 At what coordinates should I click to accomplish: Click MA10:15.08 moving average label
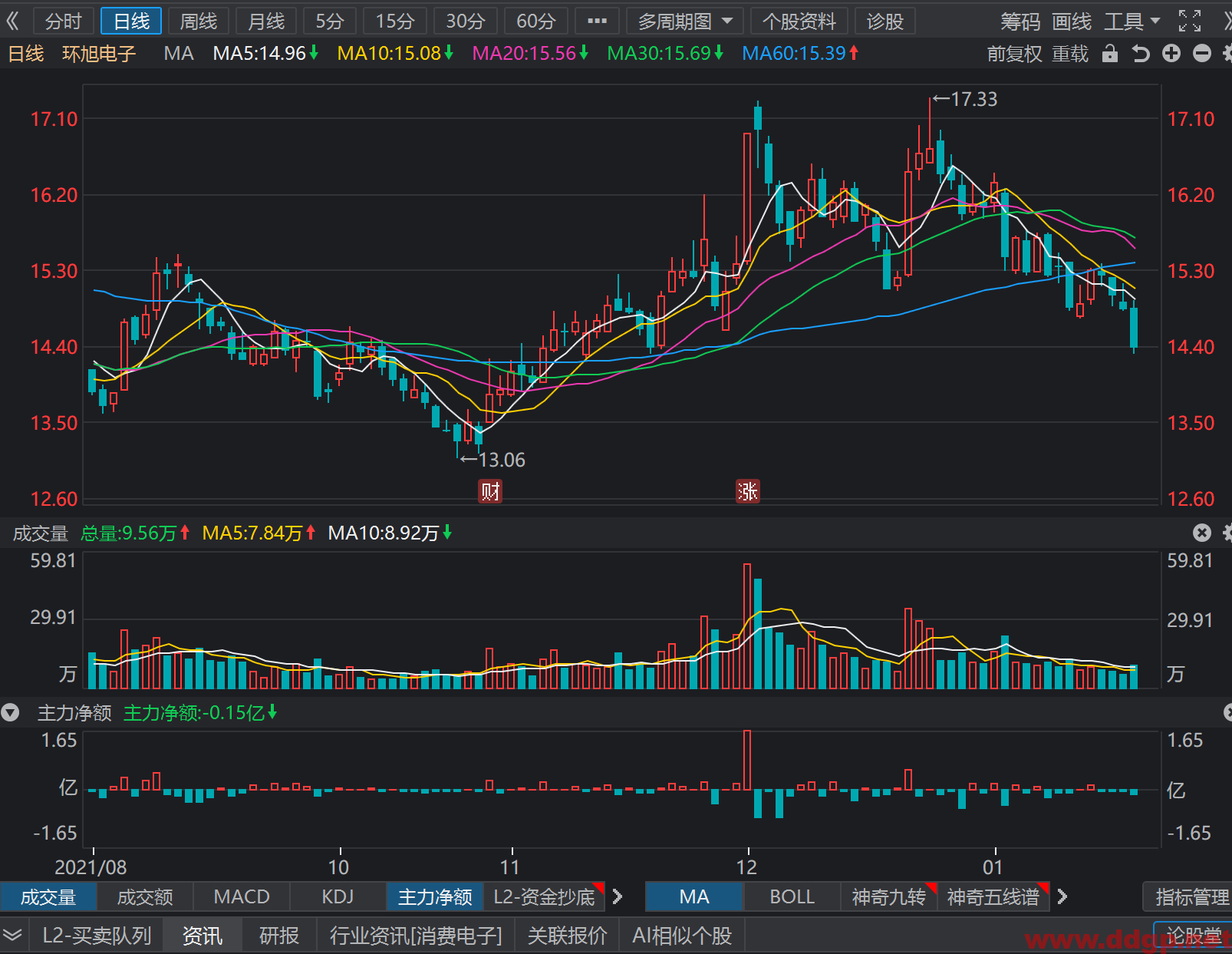tap(395, 54)
